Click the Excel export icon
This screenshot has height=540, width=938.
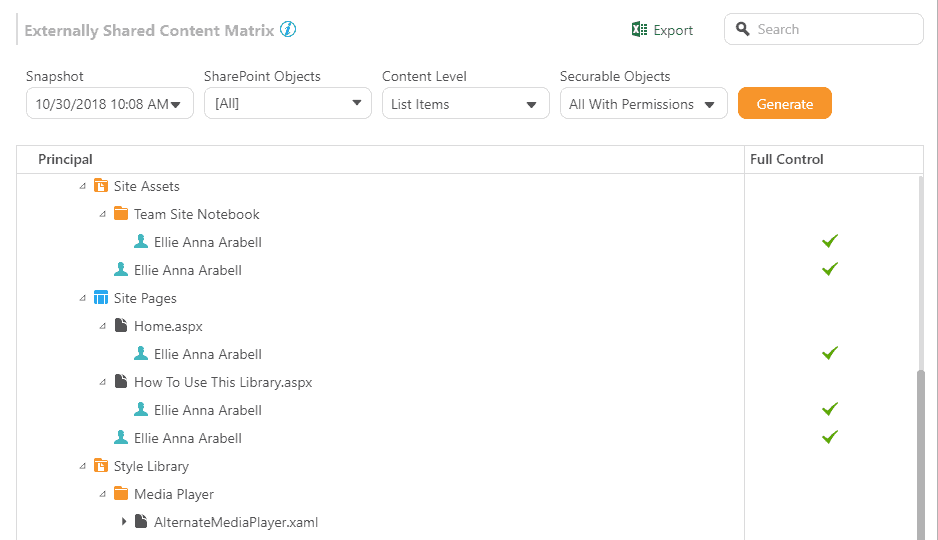640,30
